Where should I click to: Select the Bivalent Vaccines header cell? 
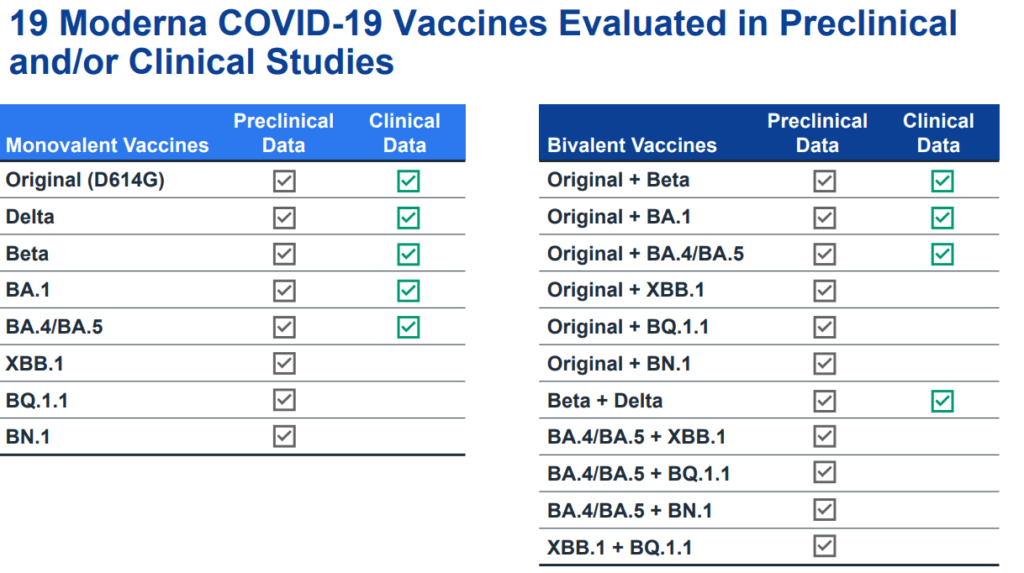(632, 145)
